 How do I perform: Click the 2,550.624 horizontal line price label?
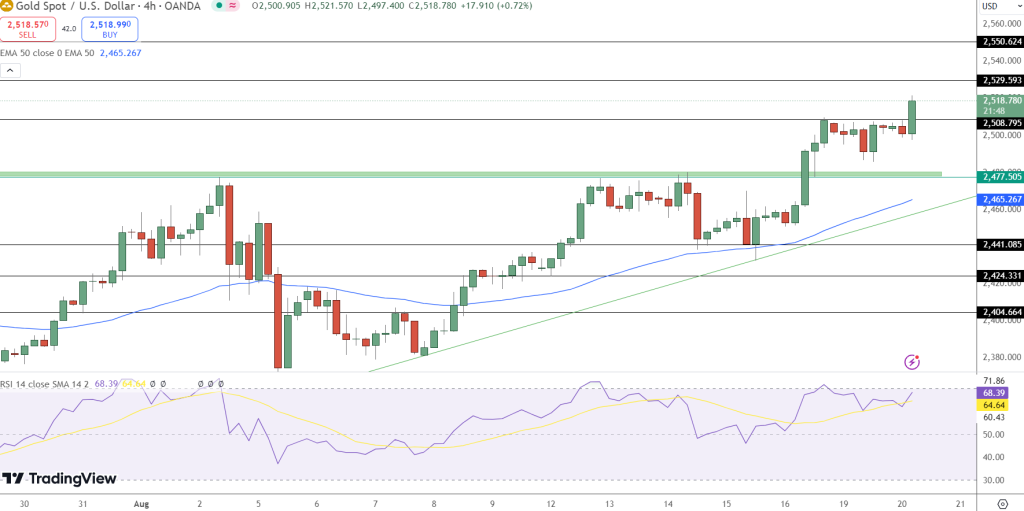pos(1000,42)
